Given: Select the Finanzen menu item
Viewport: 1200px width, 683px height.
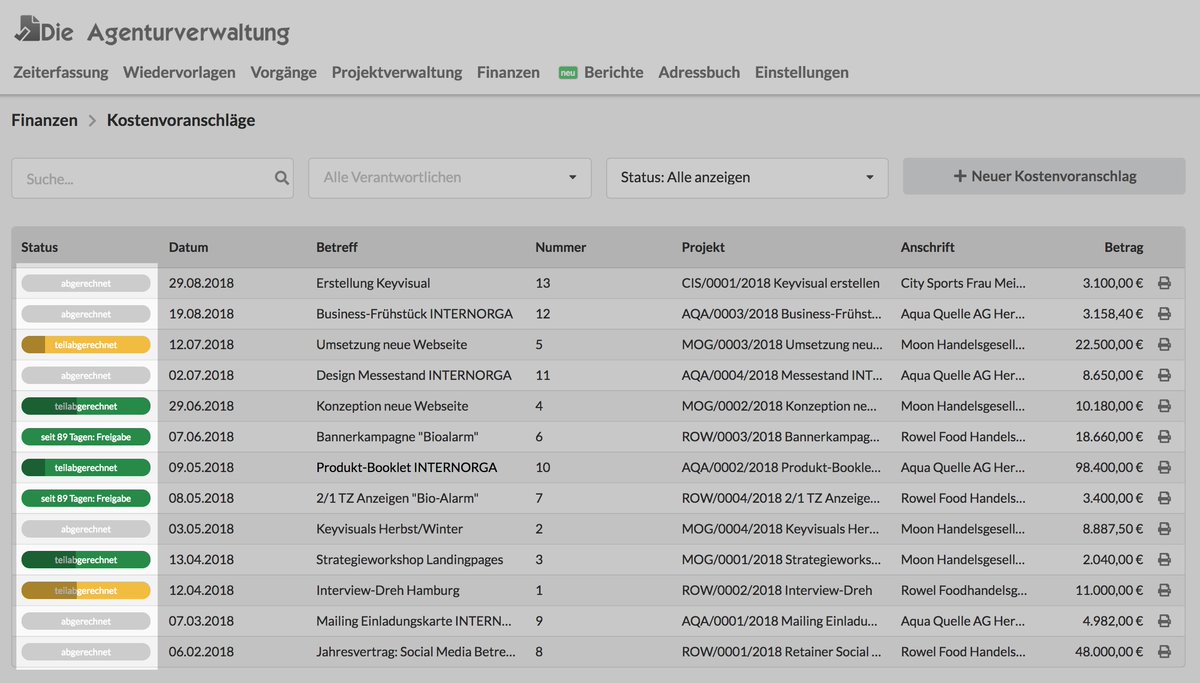Looking at the screenshot, I should pos(508,72).
